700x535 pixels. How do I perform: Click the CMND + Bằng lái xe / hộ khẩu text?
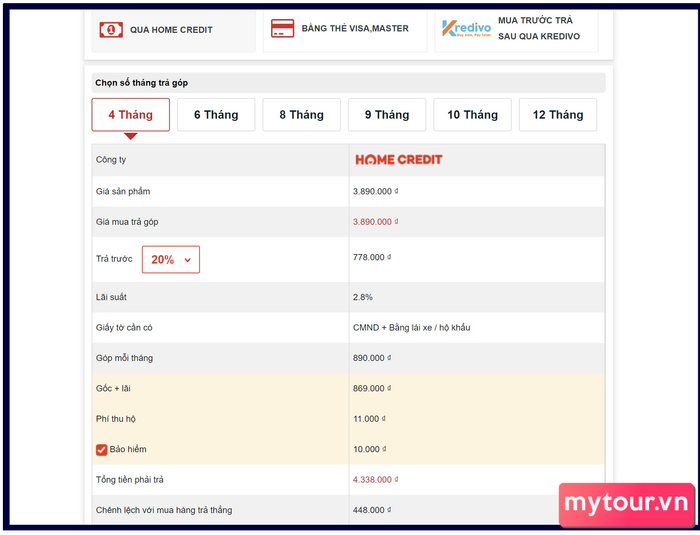(412, 327)
